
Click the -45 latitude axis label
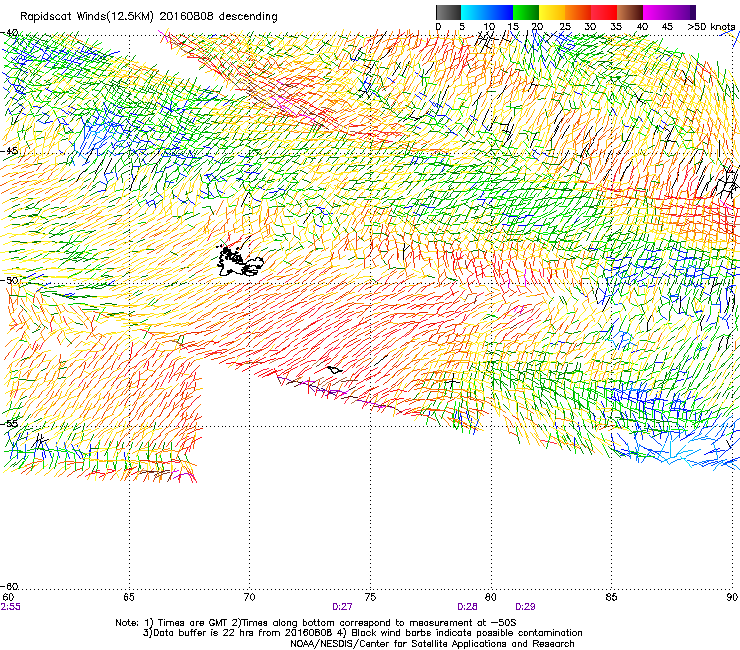[9, 151]
